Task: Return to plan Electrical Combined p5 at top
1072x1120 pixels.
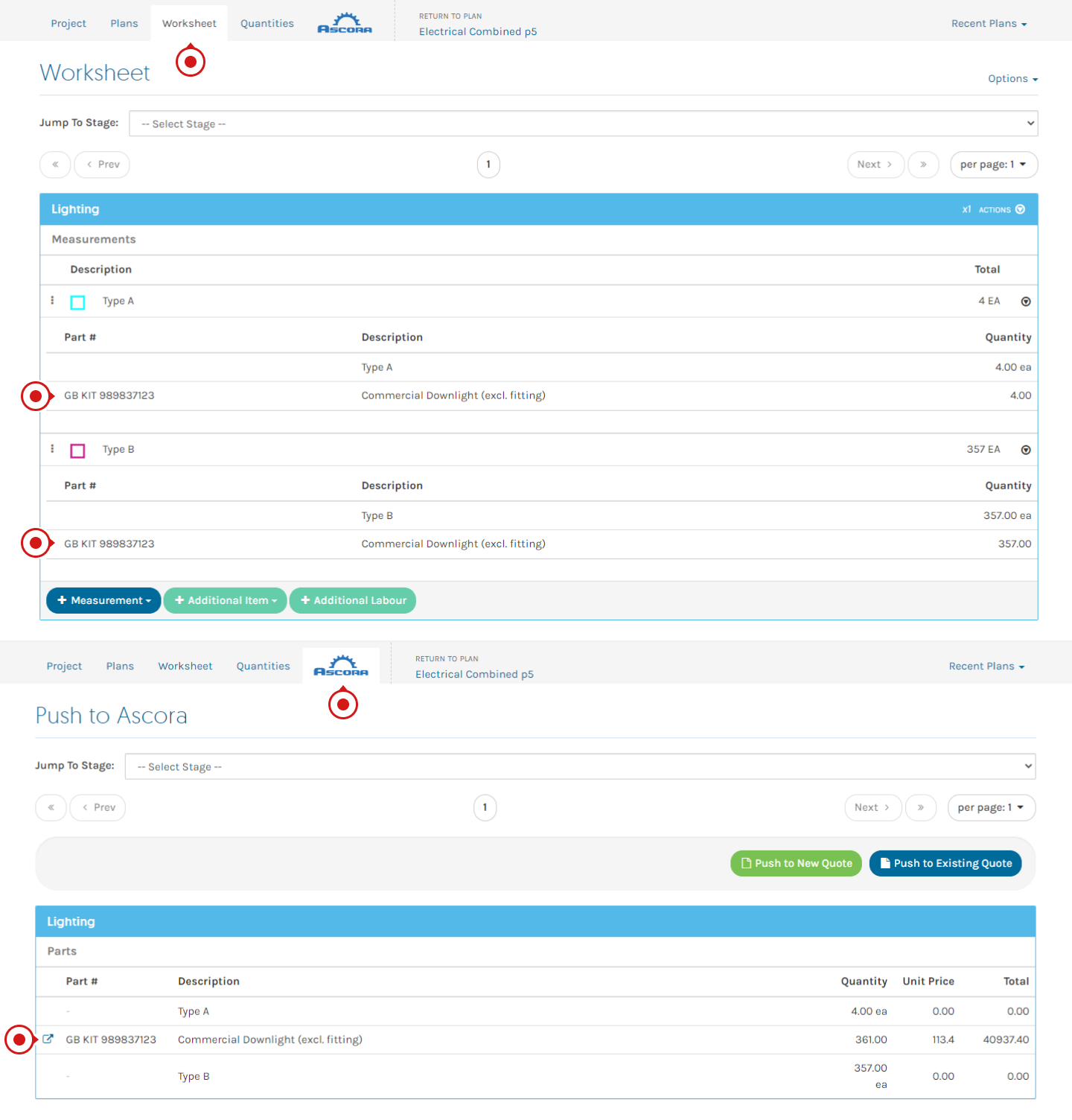Action: point(478,31)
